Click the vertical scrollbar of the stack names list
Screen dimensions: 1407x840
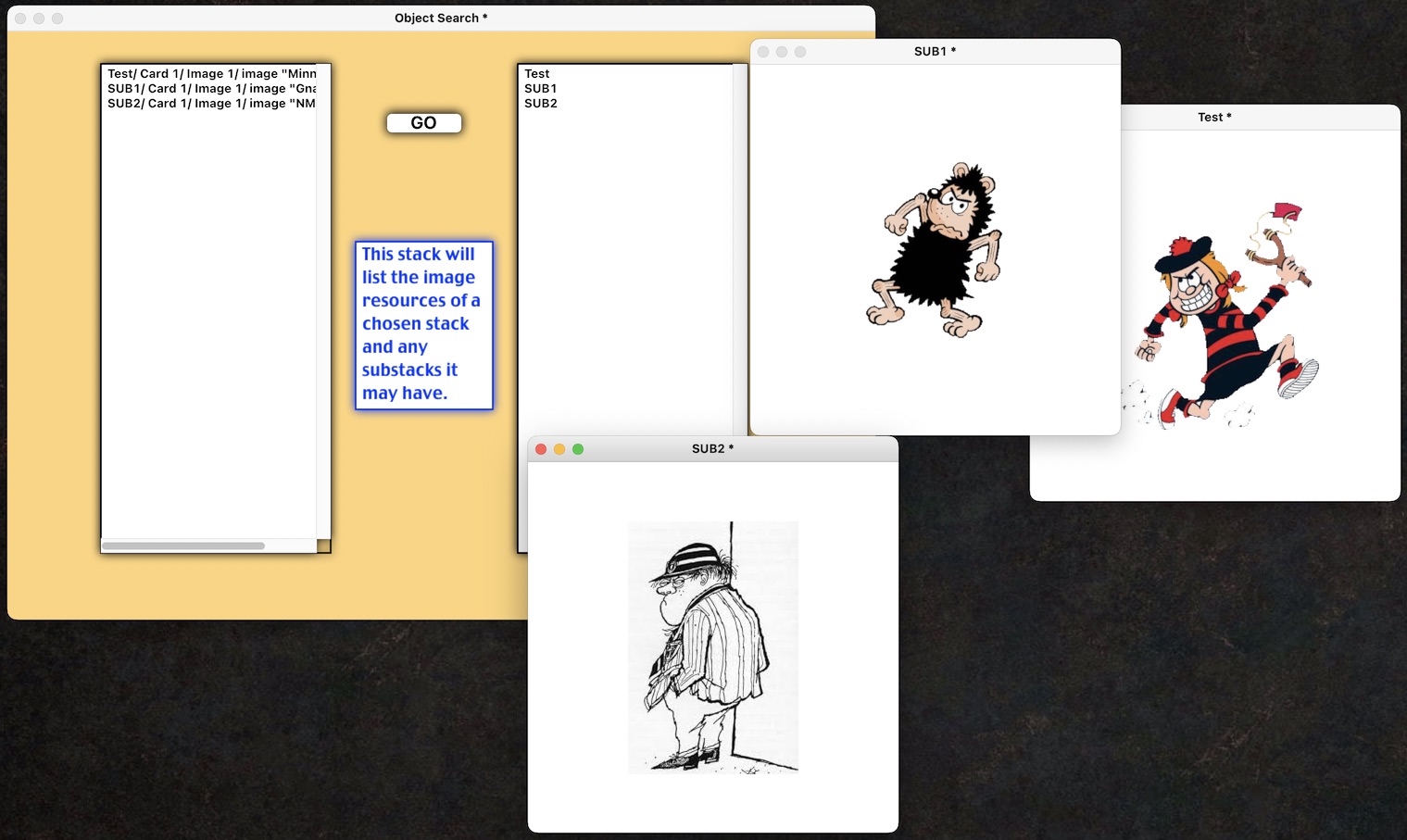tap(740, 250)
